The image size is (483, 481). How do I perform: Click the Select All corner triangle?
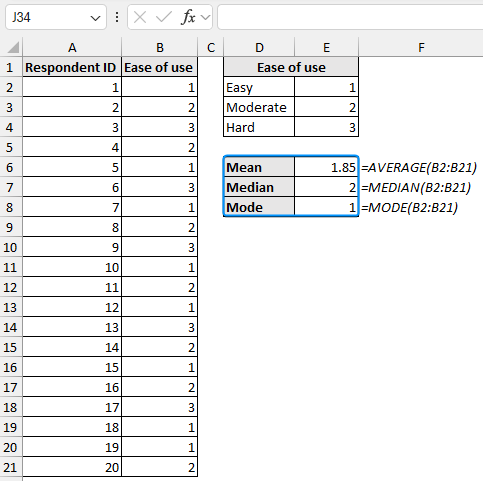(x=13, y=47)
